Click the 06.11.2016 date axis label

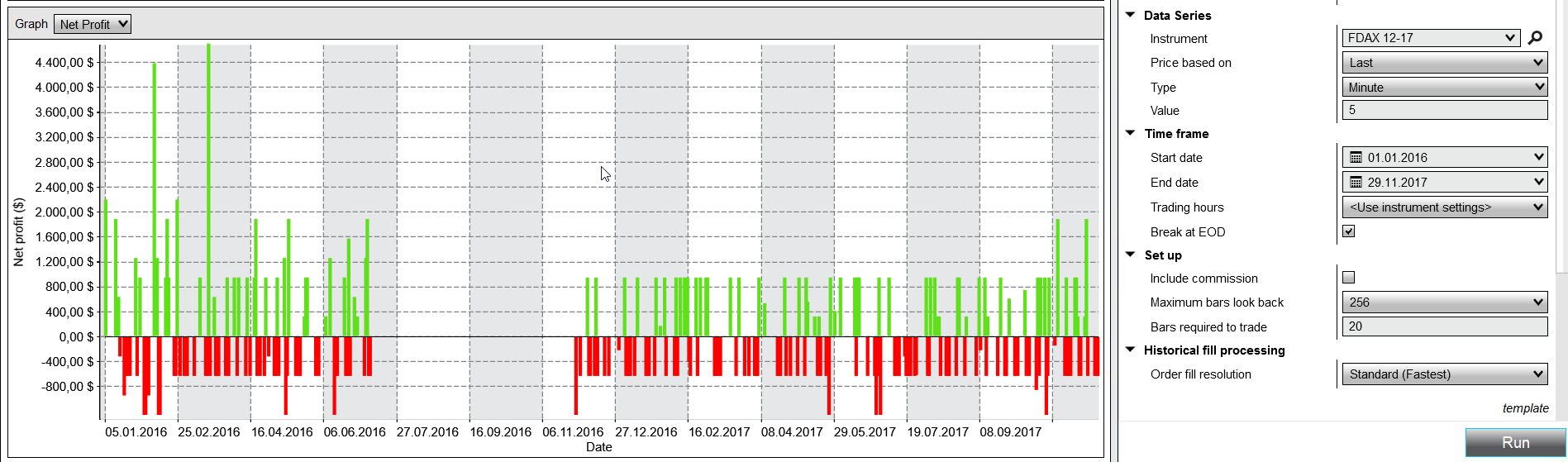[x=573, y=431]
